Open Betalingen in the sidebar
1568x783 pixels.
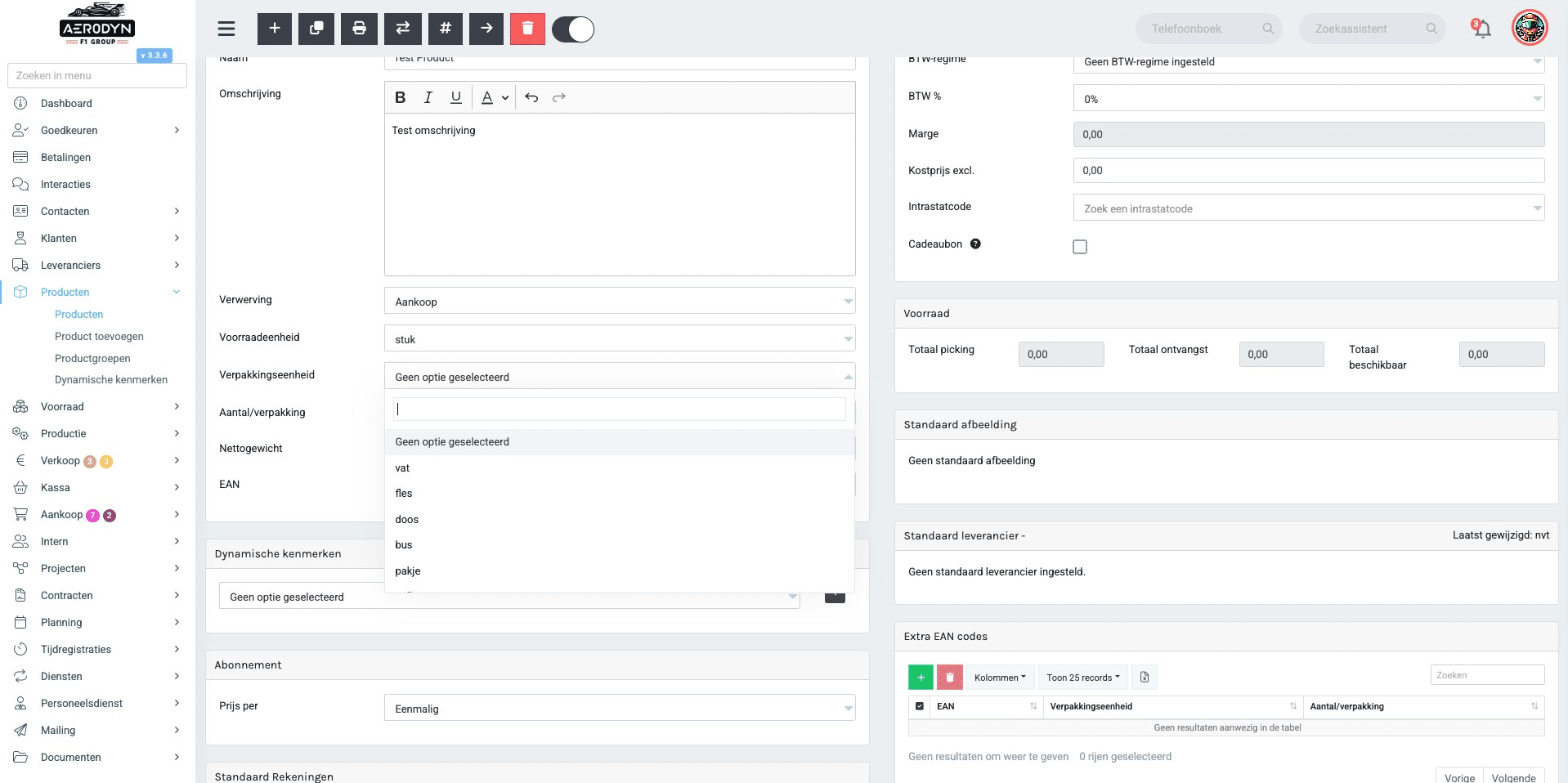pyautogui.click(x=65, y=157)
